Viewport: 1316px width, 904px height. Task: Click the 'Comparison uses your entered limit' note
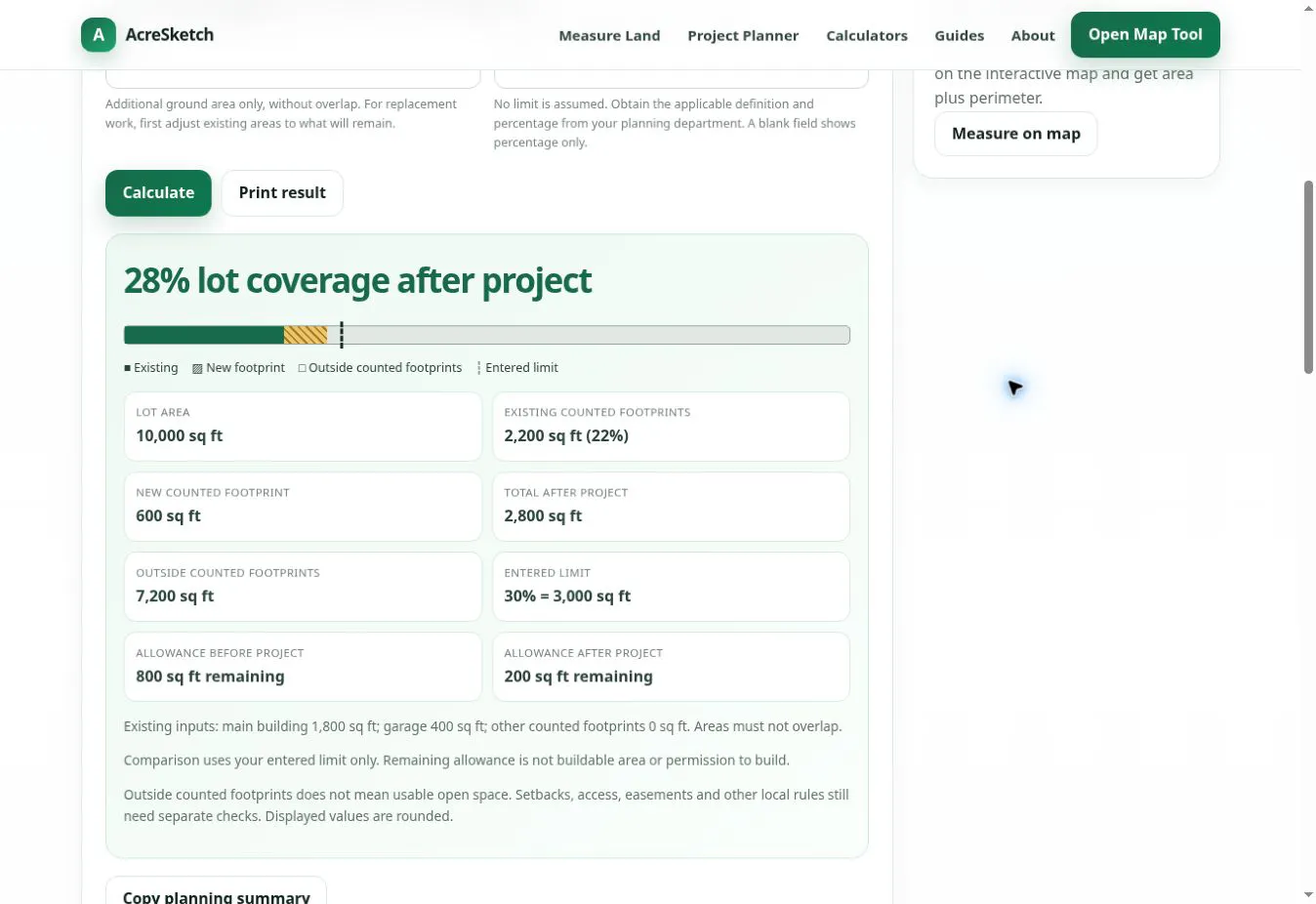(456, 760)
